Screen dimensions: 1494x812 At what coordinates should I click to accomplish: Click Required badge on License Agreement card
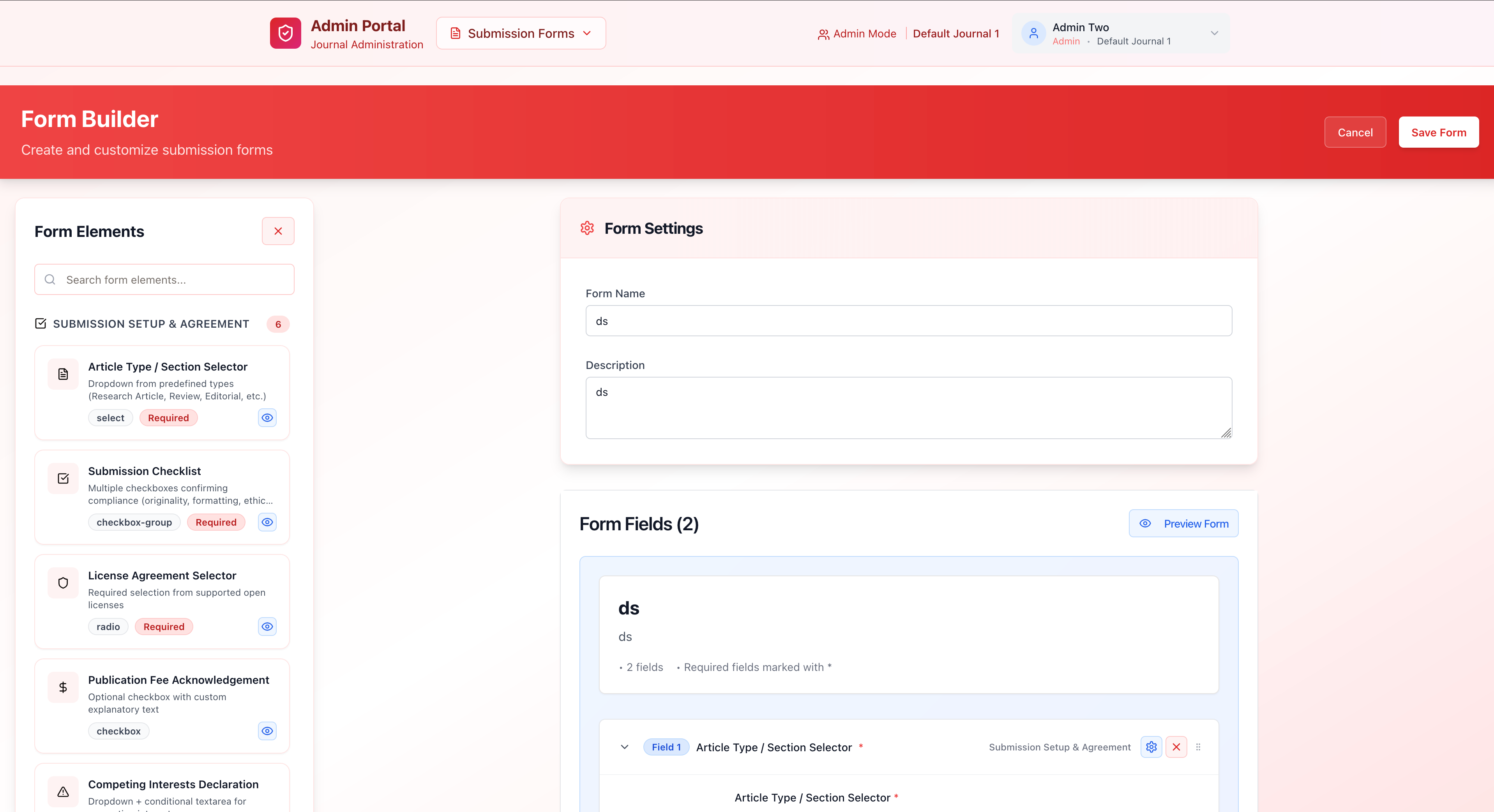[x=164, y=627]
